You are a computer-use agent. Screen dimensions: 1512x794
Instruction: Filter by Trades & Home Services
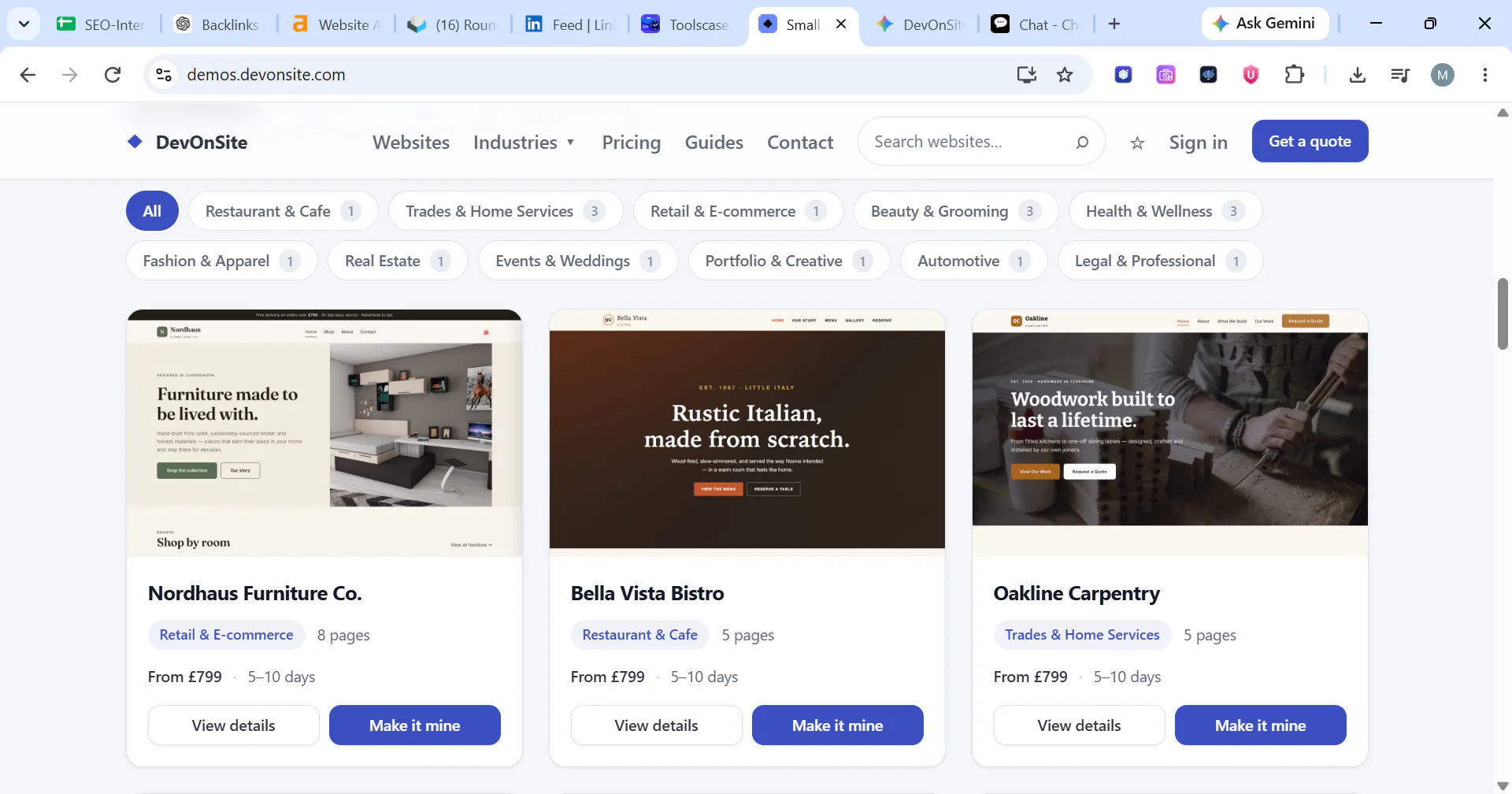coord(506,211)
